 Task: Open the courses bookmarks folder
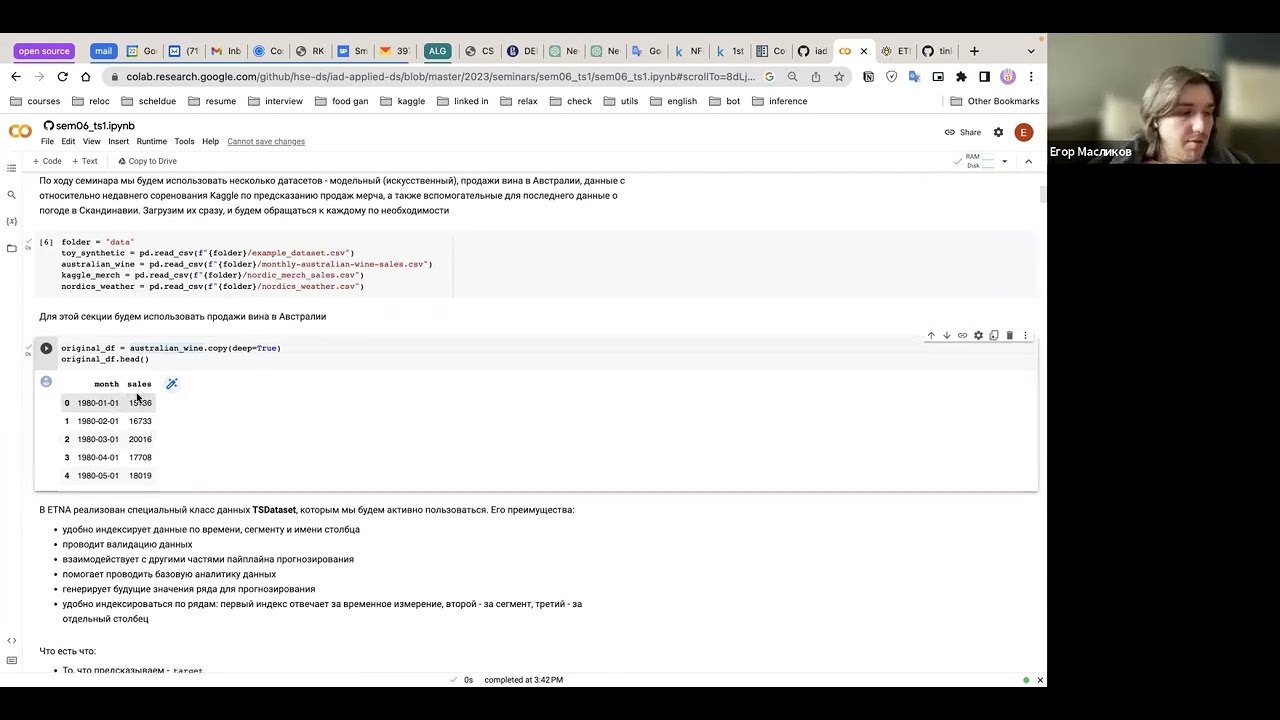coord(35,101)
